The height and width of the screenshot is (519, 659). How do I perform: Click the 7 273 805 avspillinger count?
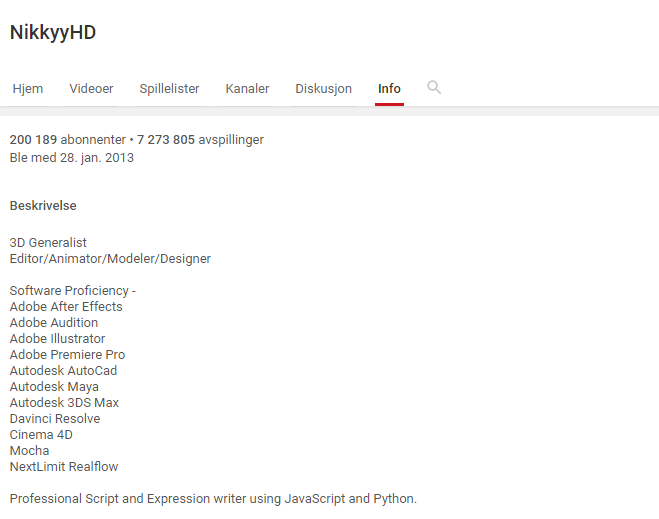(200, 140)
